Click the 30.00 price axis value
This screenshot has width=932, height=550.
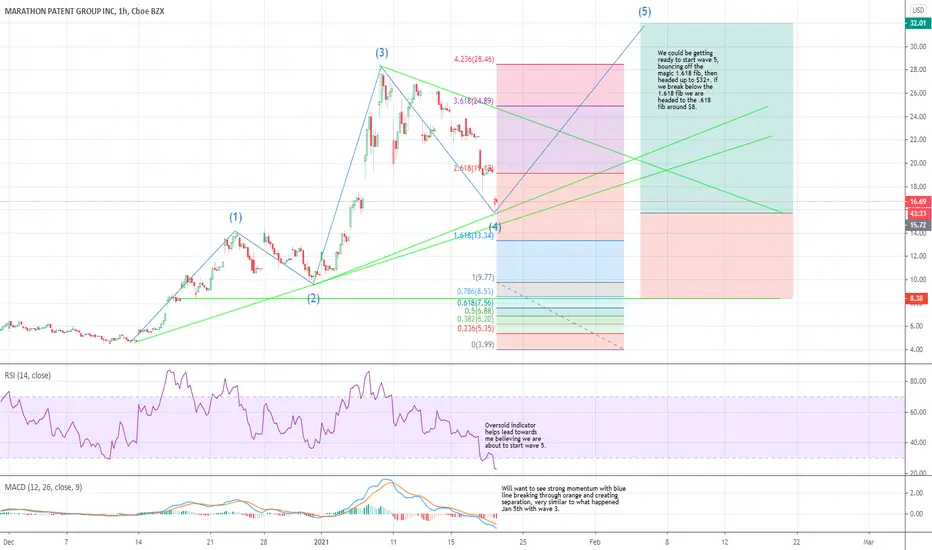click(x=918, y=46)
